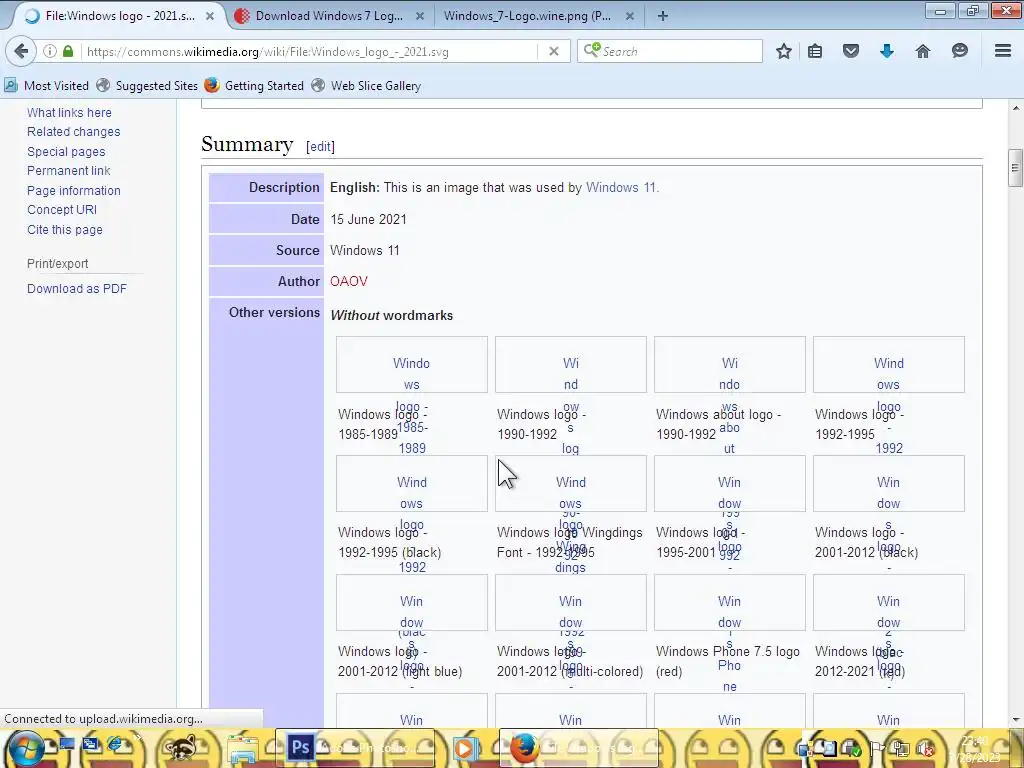Open Windows logo Wingdings Font thumbnail
This screenshot has height=768, width=1024.
point(571,483)
